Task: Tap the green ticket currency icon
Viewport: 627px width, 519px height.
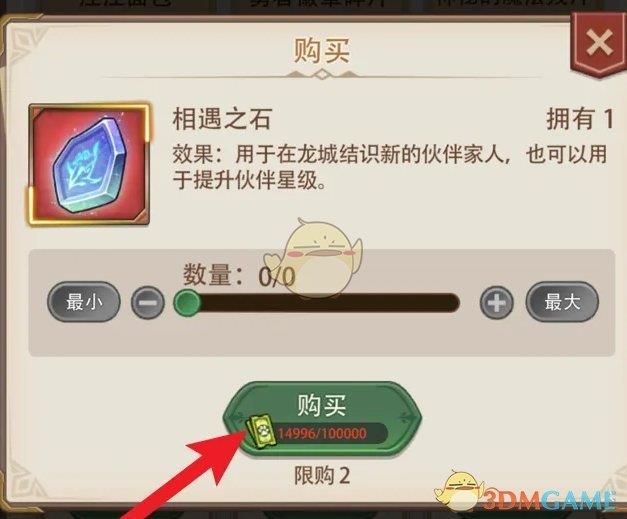Action: [261, 432]
